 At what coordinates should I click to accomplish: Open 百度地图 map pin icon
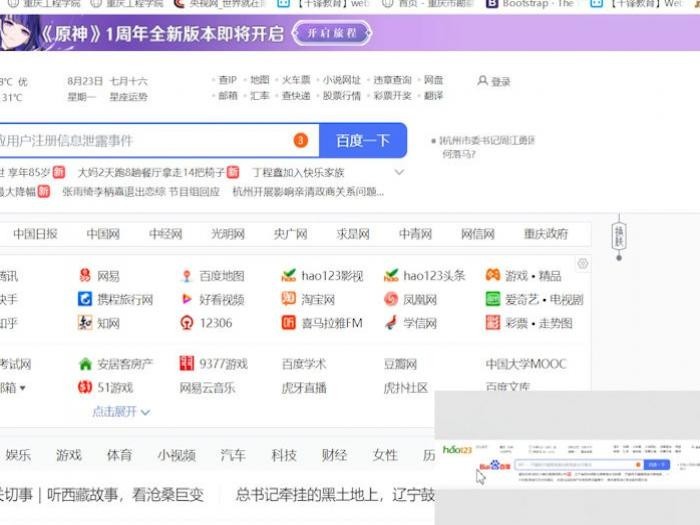coord(187,276)
